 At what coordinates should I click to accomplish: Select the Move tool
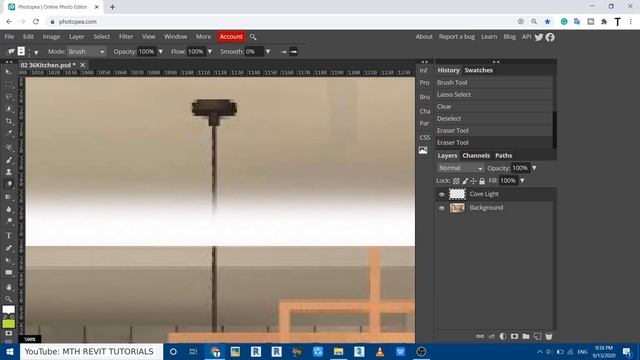[x=9, y=72]
